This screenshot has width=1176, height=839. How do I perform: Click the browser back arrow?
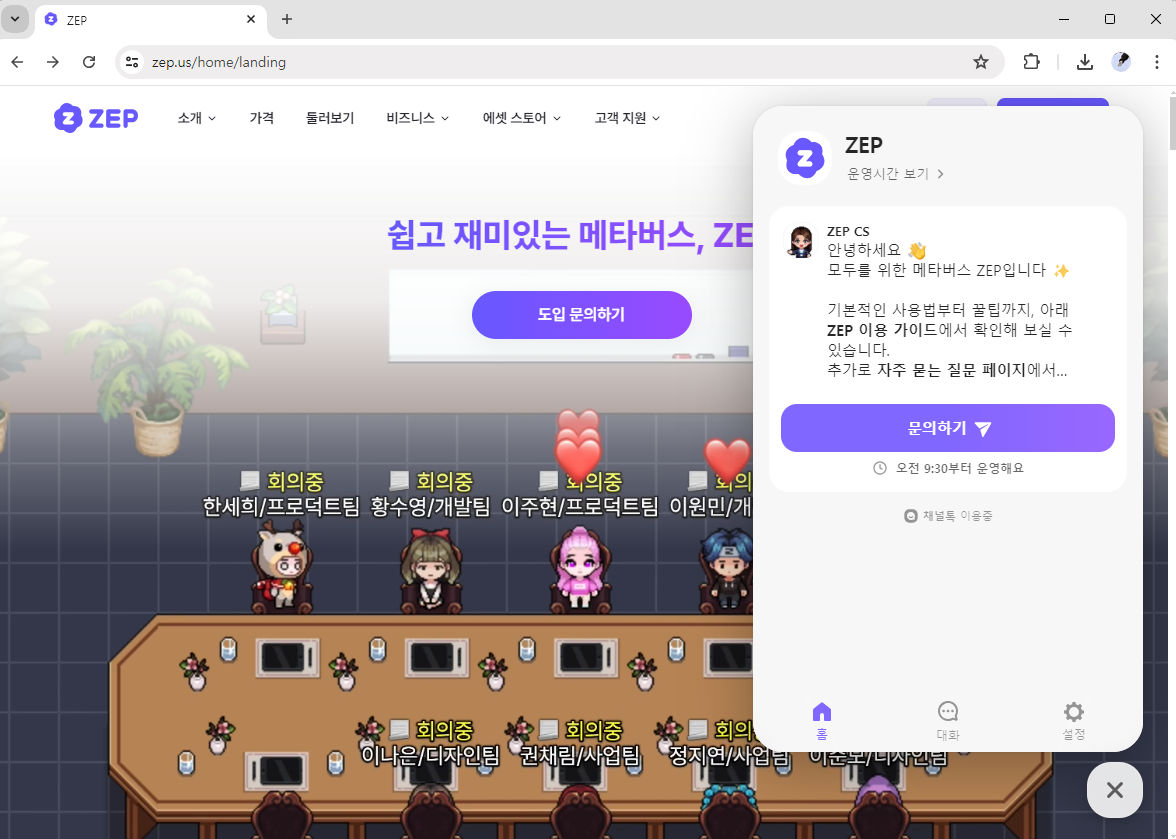[x=17, y=62]
